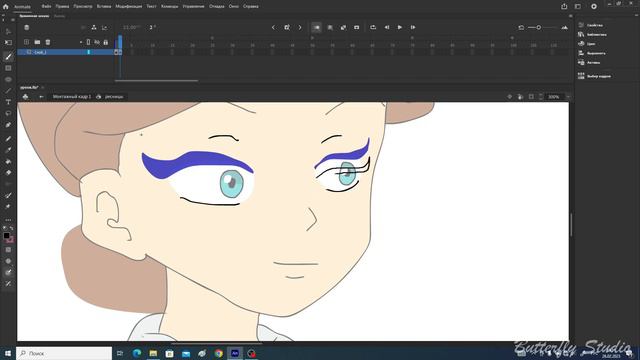This screenshot has width=640, height=360.
Task: Open the workspace switcher icon
Action: [578, 7]
